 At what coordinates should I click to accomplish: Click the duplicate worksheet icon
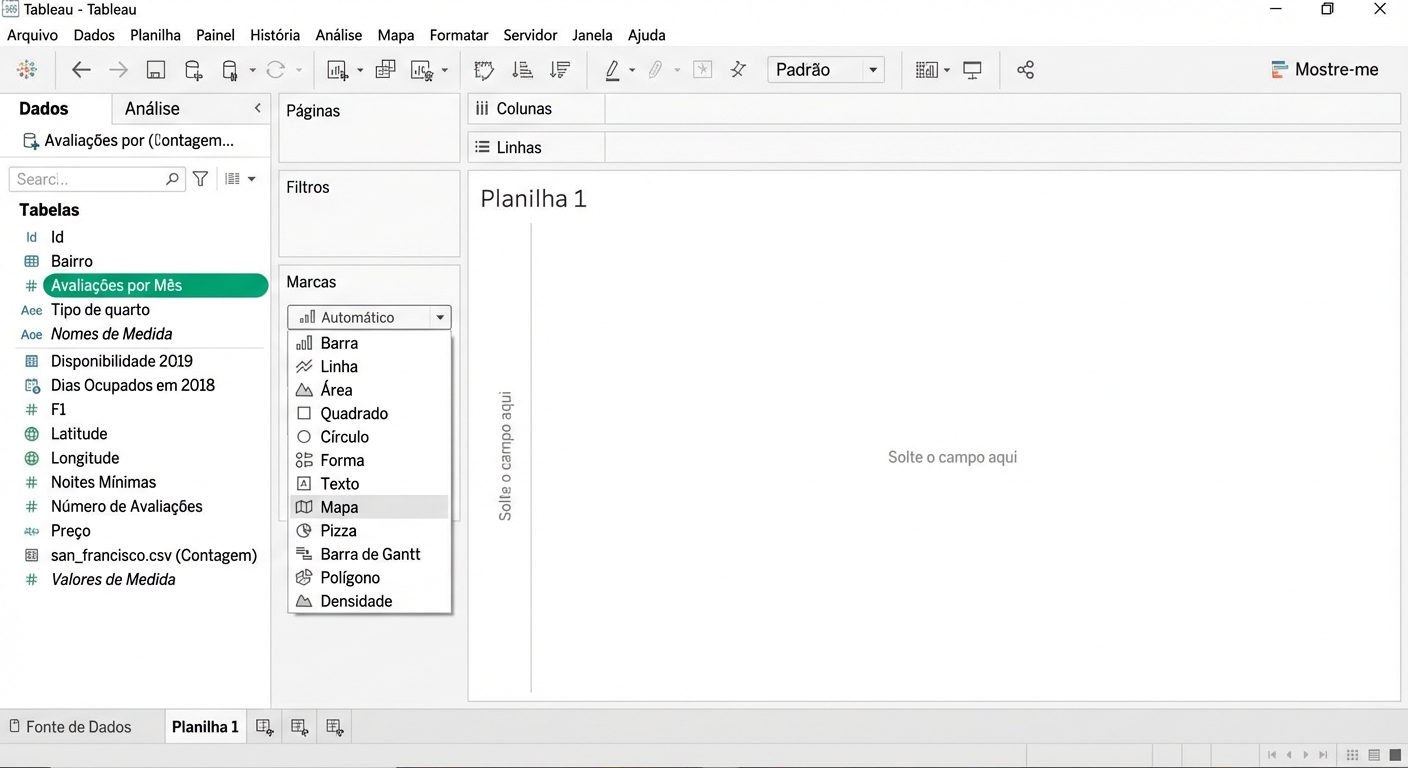click(385, 70)
